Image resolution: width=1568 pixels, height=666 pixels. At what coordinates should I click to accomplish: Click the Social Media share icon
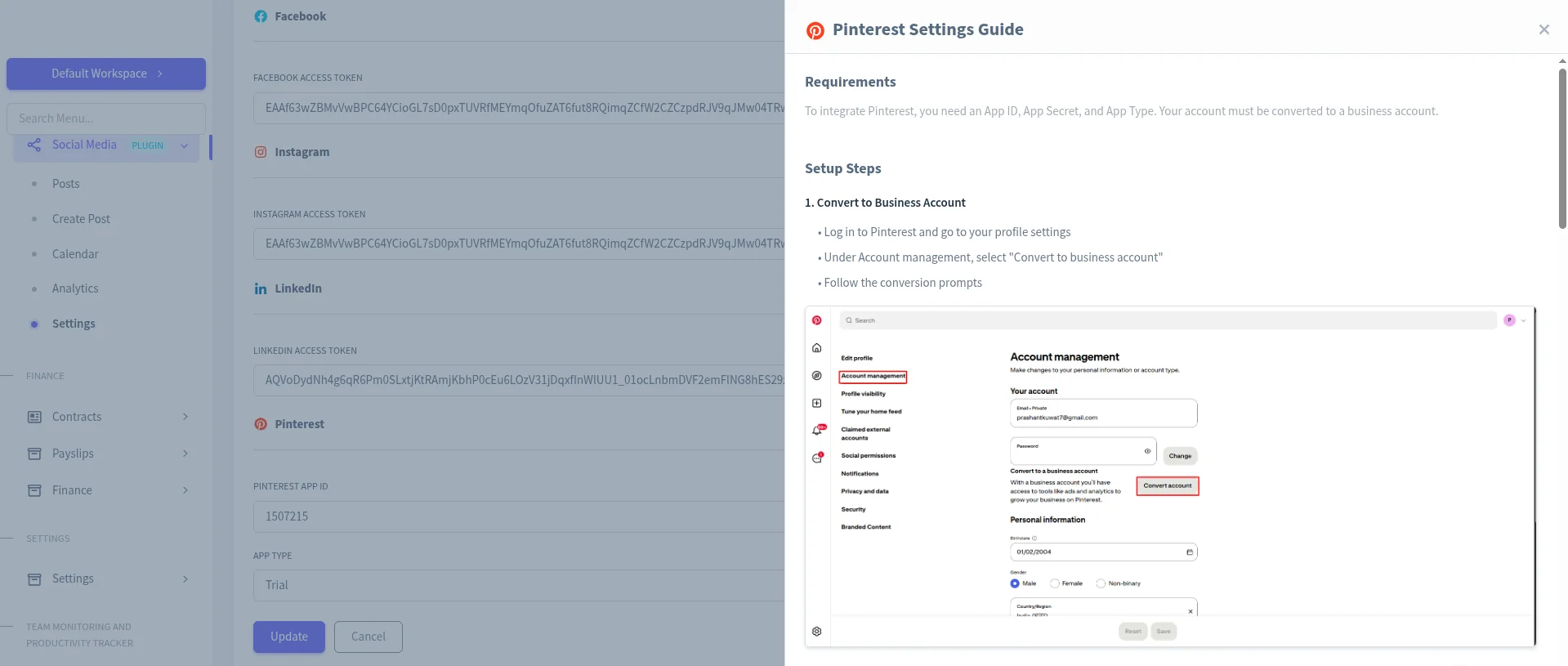pyautogui.click(x=34, y=145)
